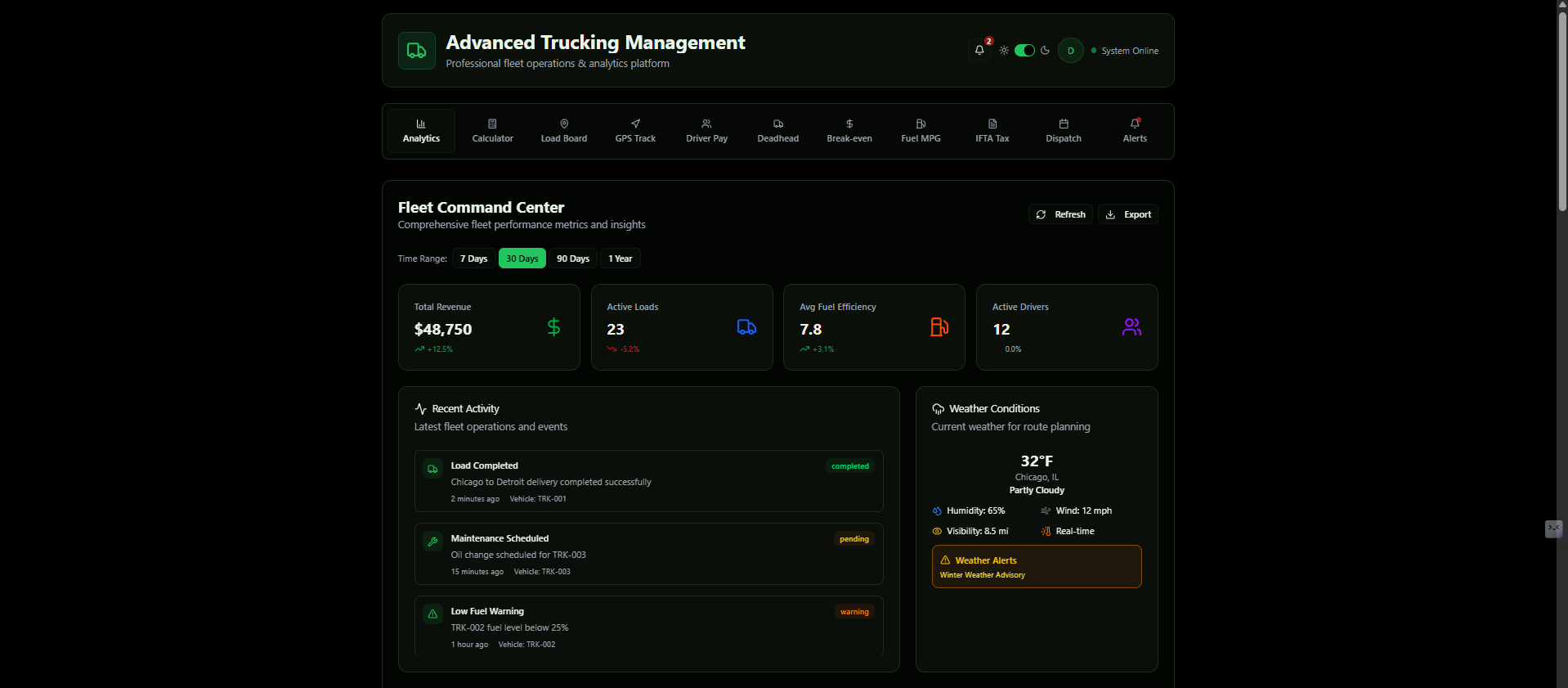Viewport: 1568px width, 688px height.
Task: Click the Avg Fuel Efficiency value 7.8
Action: pyautogui.click(x=811, y=329)
